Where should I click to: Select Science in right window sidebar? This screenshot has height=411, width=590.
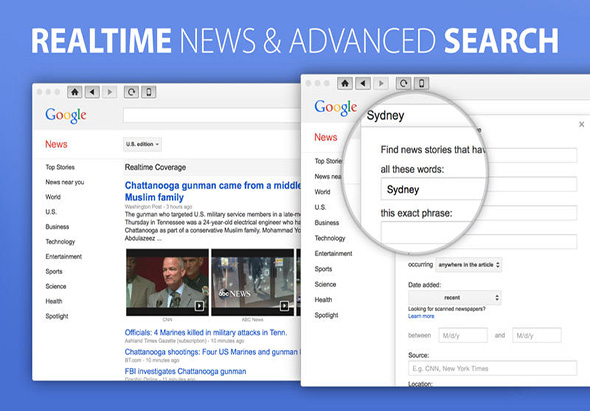click(325, 285)
